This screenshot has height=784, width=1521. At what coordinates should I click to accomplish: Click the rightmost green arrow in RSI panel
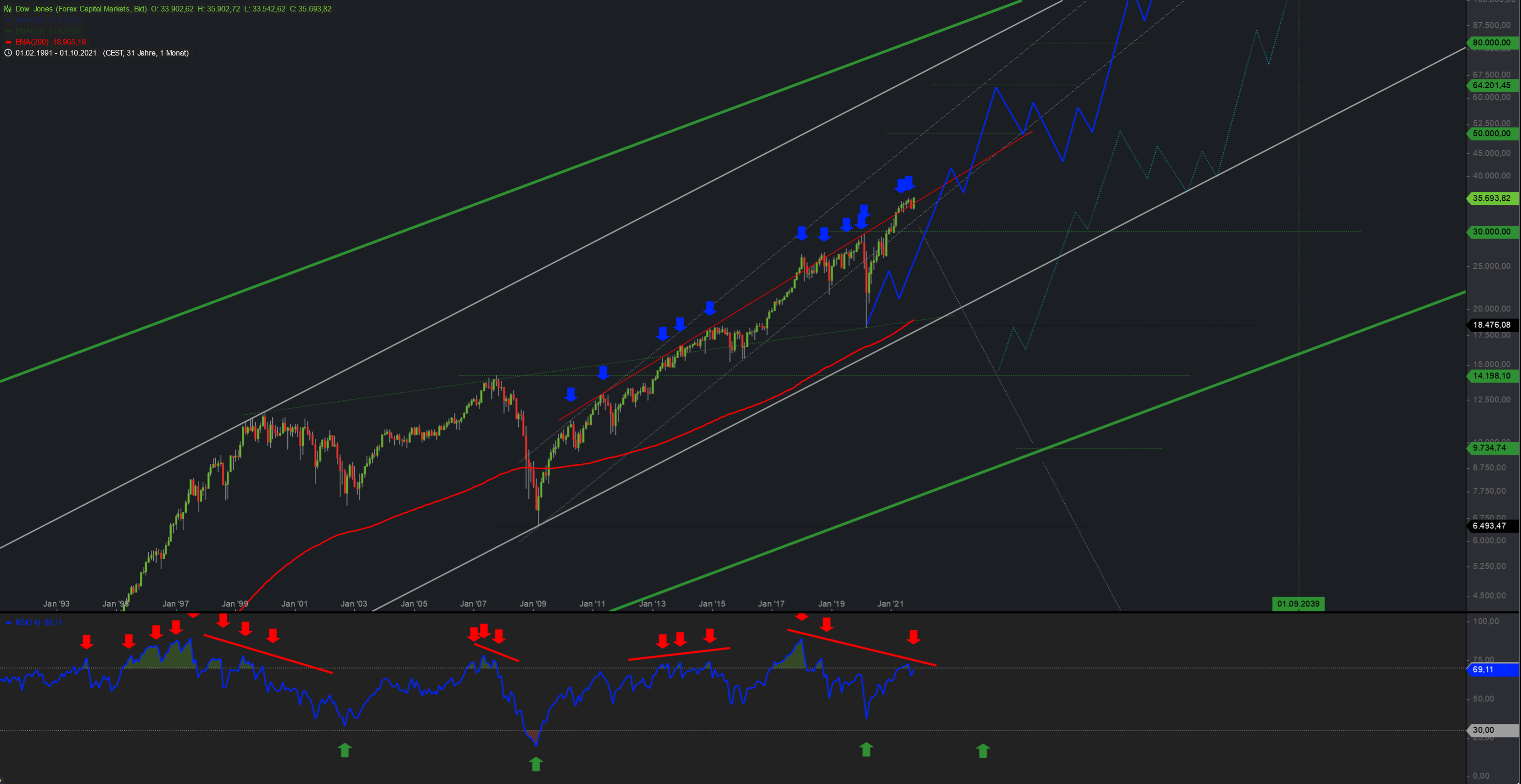pos(983,751)
